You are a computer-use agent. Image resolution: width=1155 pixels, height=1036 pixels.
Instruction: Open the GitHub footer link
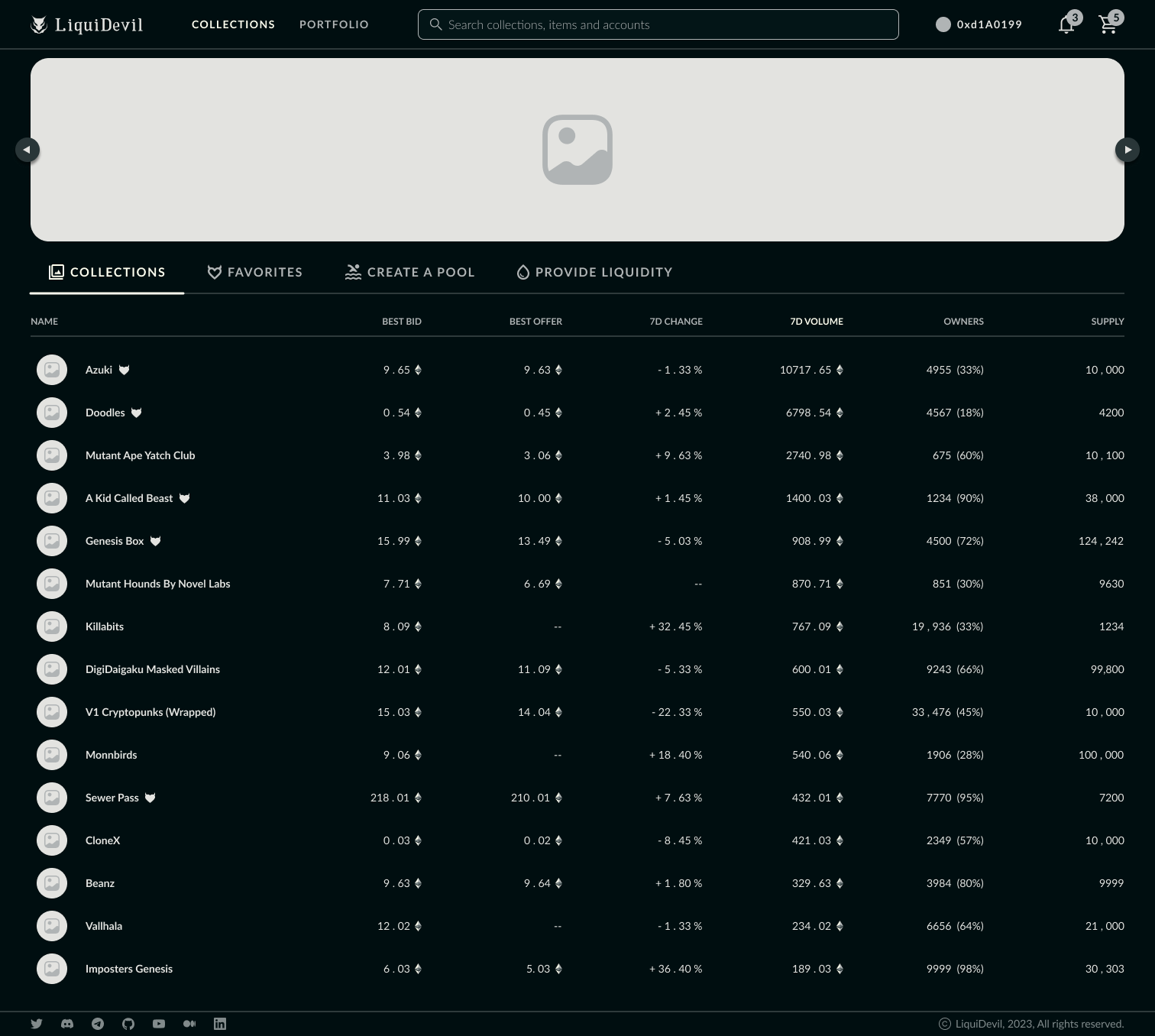point(128,1024)
